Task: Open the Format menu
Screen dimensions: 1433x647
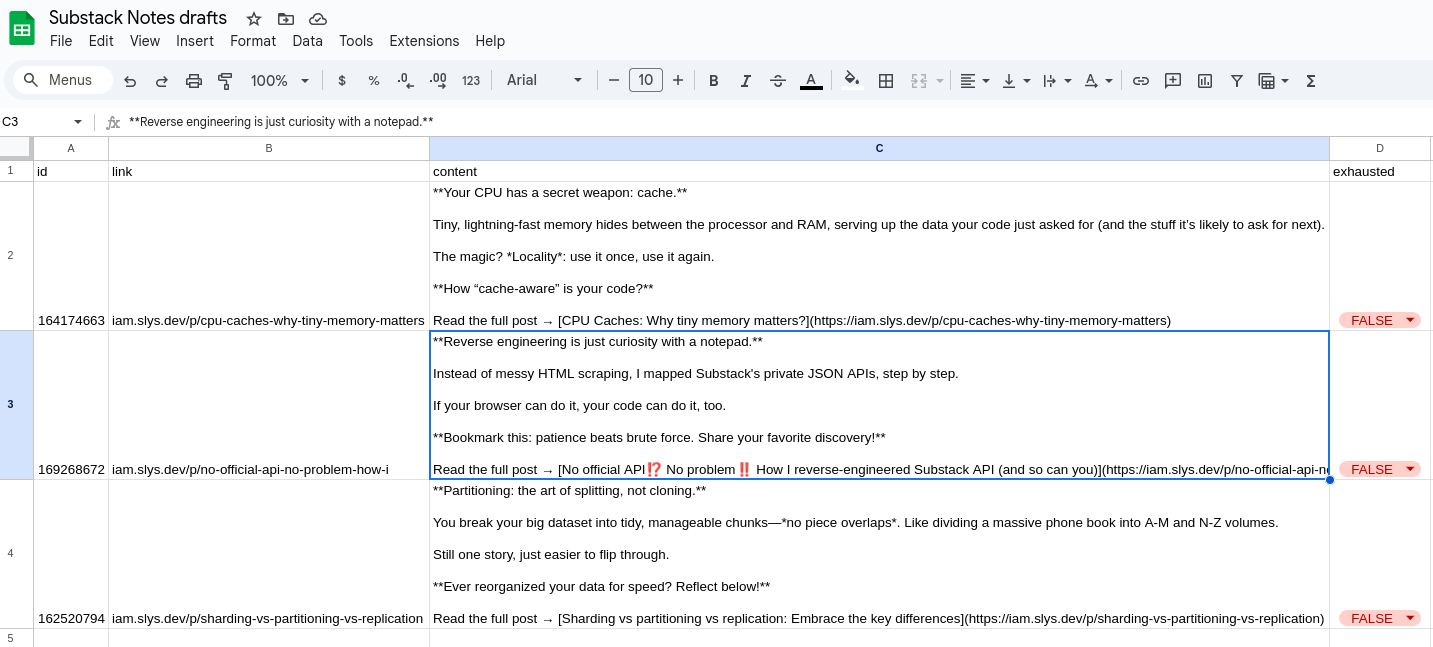Action: tap(253, 41)
